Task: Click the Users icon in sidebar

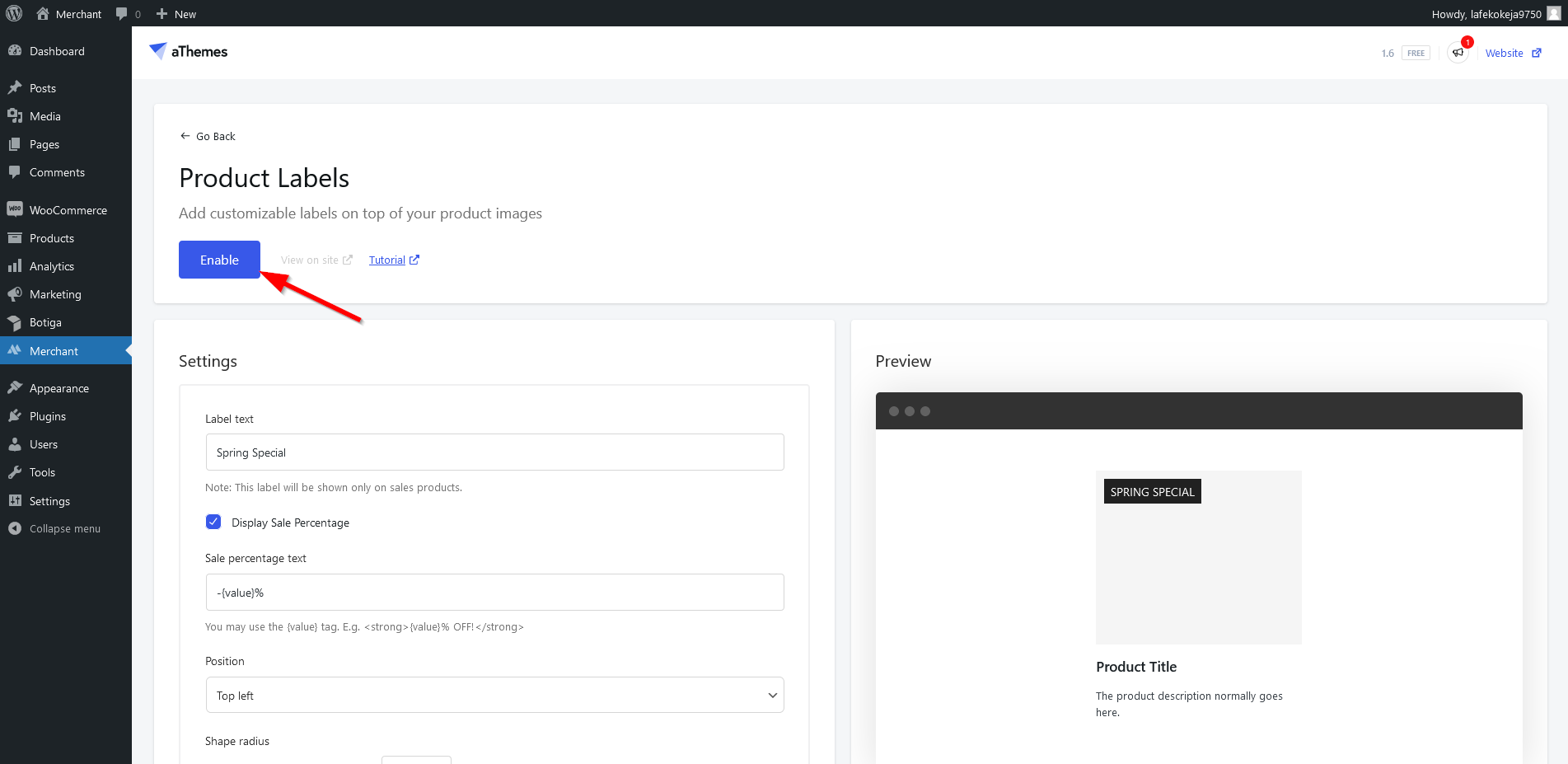Action: click(15, 444)
